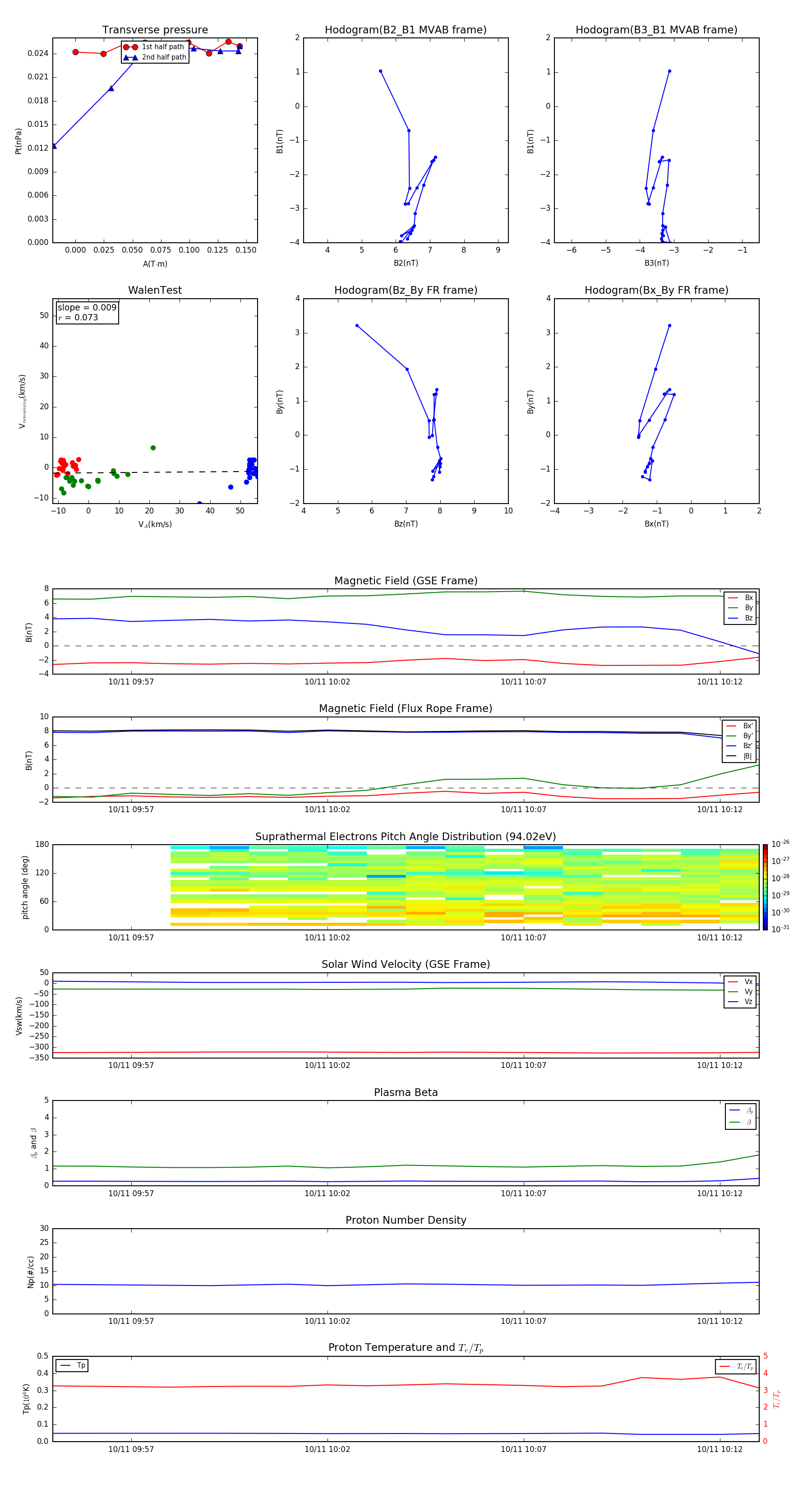Click the "Hodogram(Bx_By FR frame)" title
The image size is (812, 1489).
[656, 290]
